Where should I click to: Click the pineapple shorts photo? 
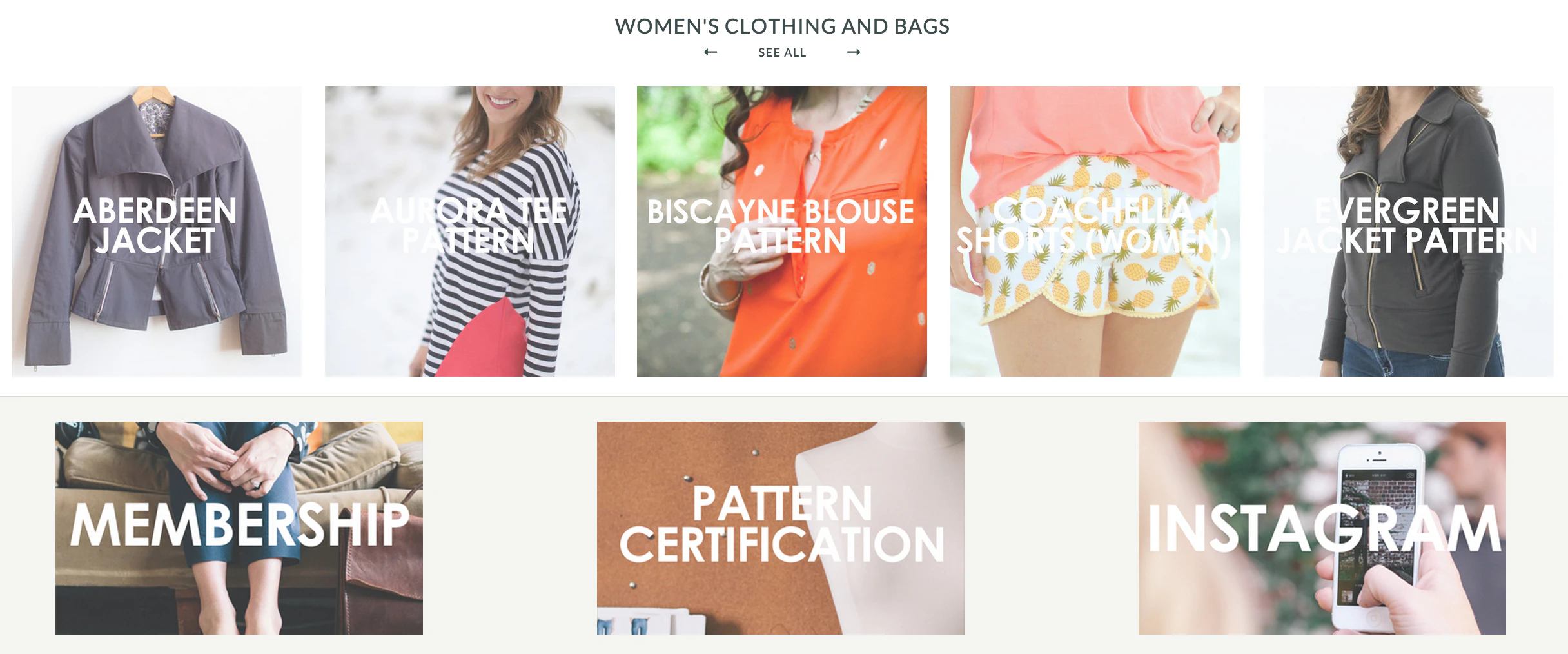1095,232
